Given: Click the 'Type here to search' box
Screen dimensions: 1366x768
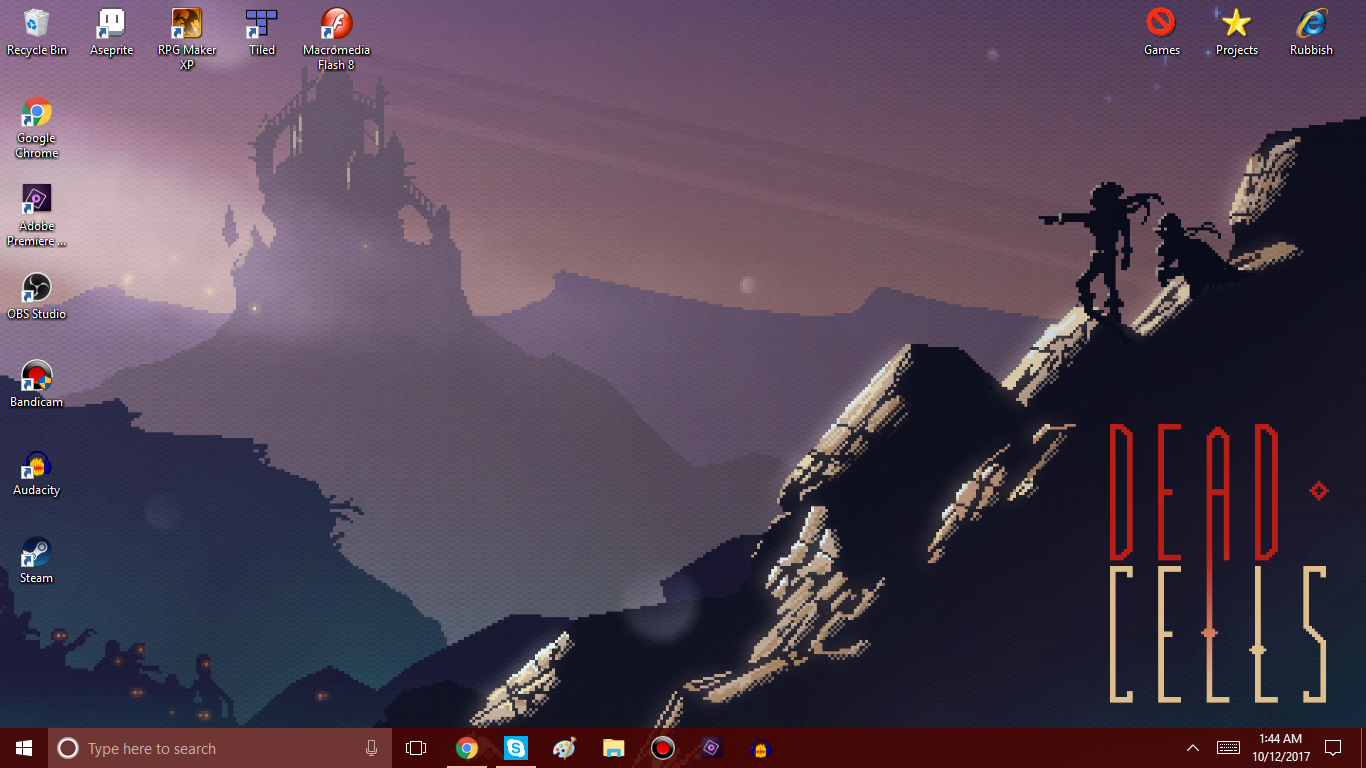Looking at the screenshot, I should pyautogui.click(x=210, y=748).
